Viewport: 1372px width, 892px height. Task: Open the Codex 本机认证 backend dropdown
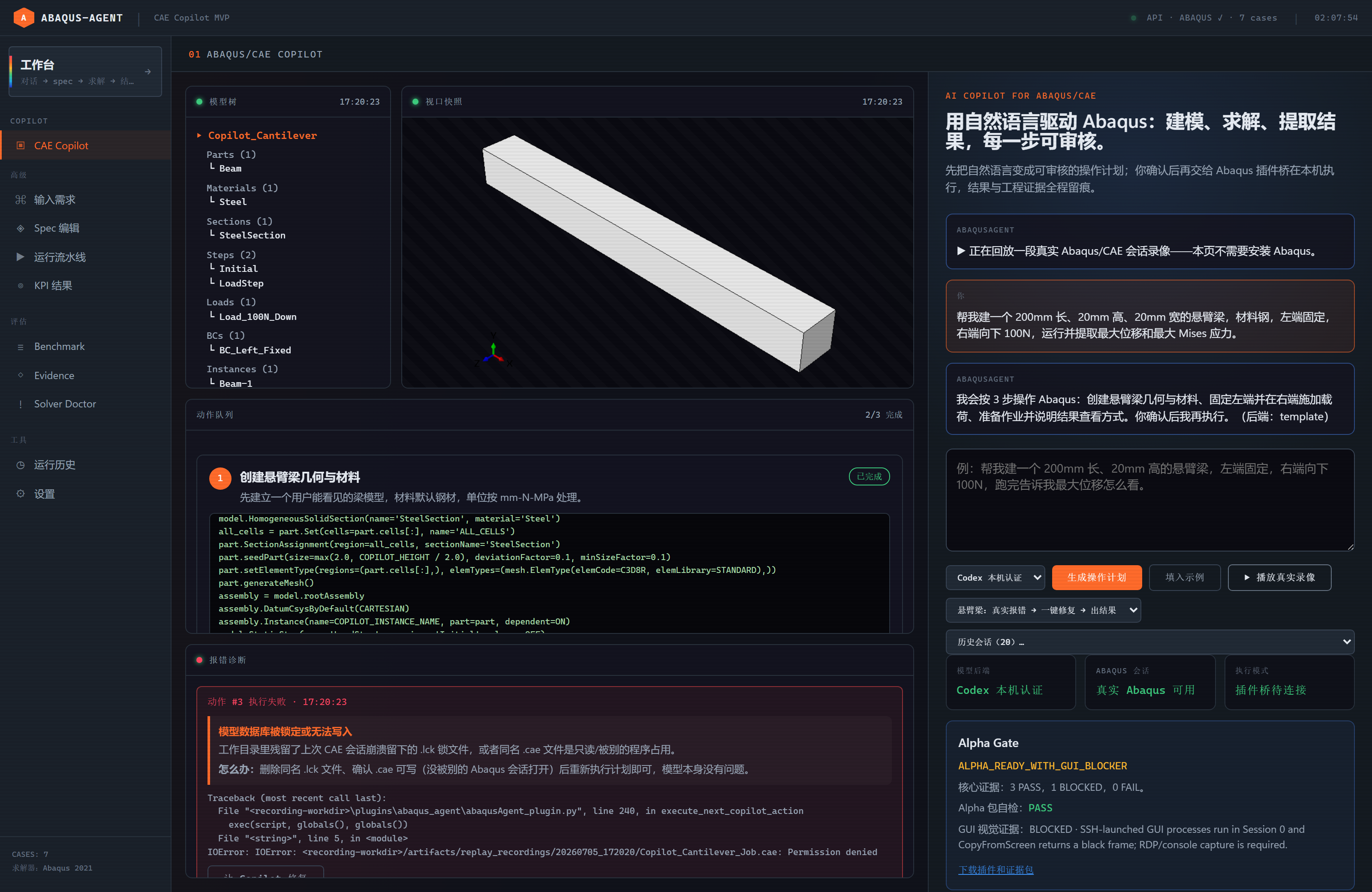pyautogui.click(x=995, y=577)
